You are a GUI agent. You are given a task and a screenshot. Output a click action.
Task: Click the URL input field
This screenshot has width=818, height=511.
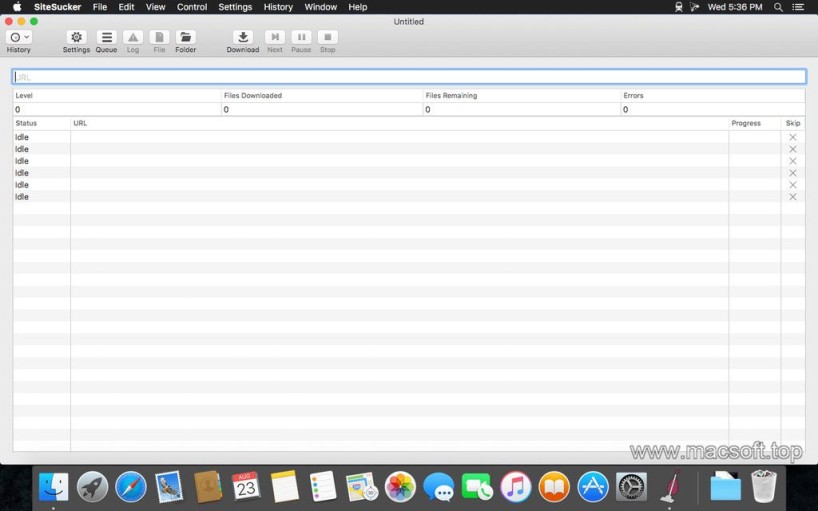(x=409, y=77)
